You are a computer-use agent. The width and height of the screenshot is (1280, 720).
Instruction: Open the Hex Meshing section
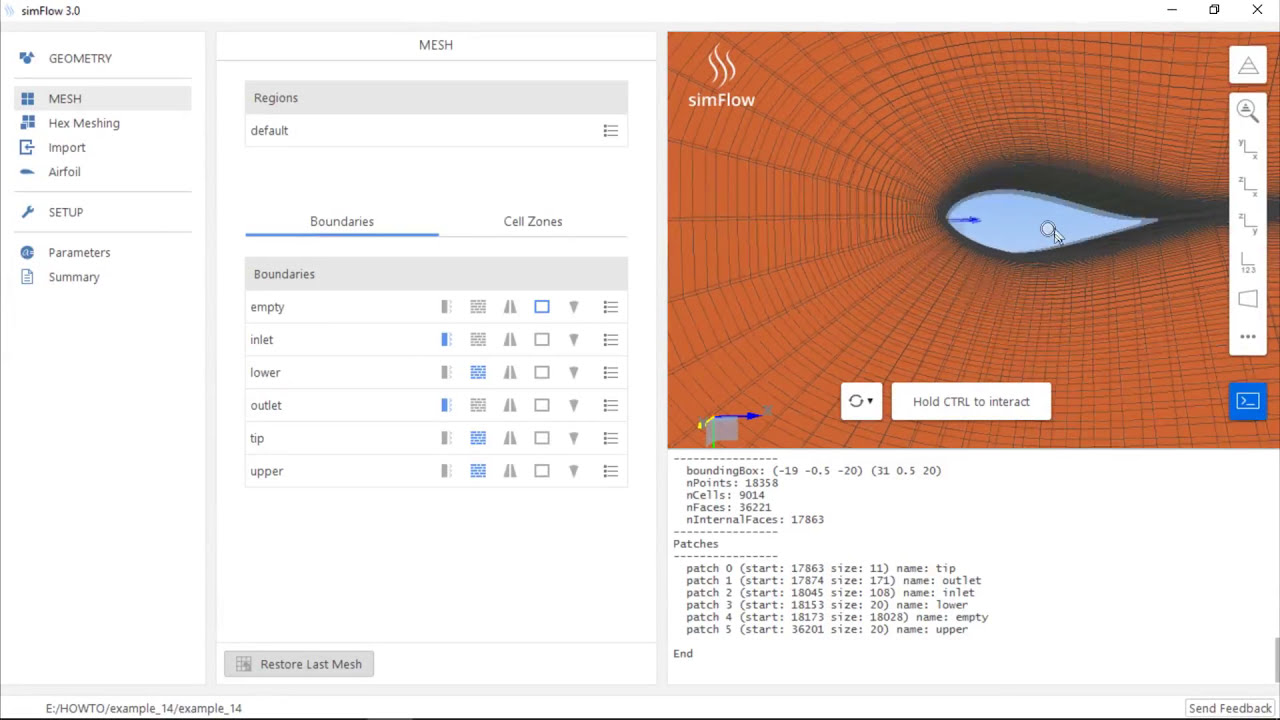(84, 122)
